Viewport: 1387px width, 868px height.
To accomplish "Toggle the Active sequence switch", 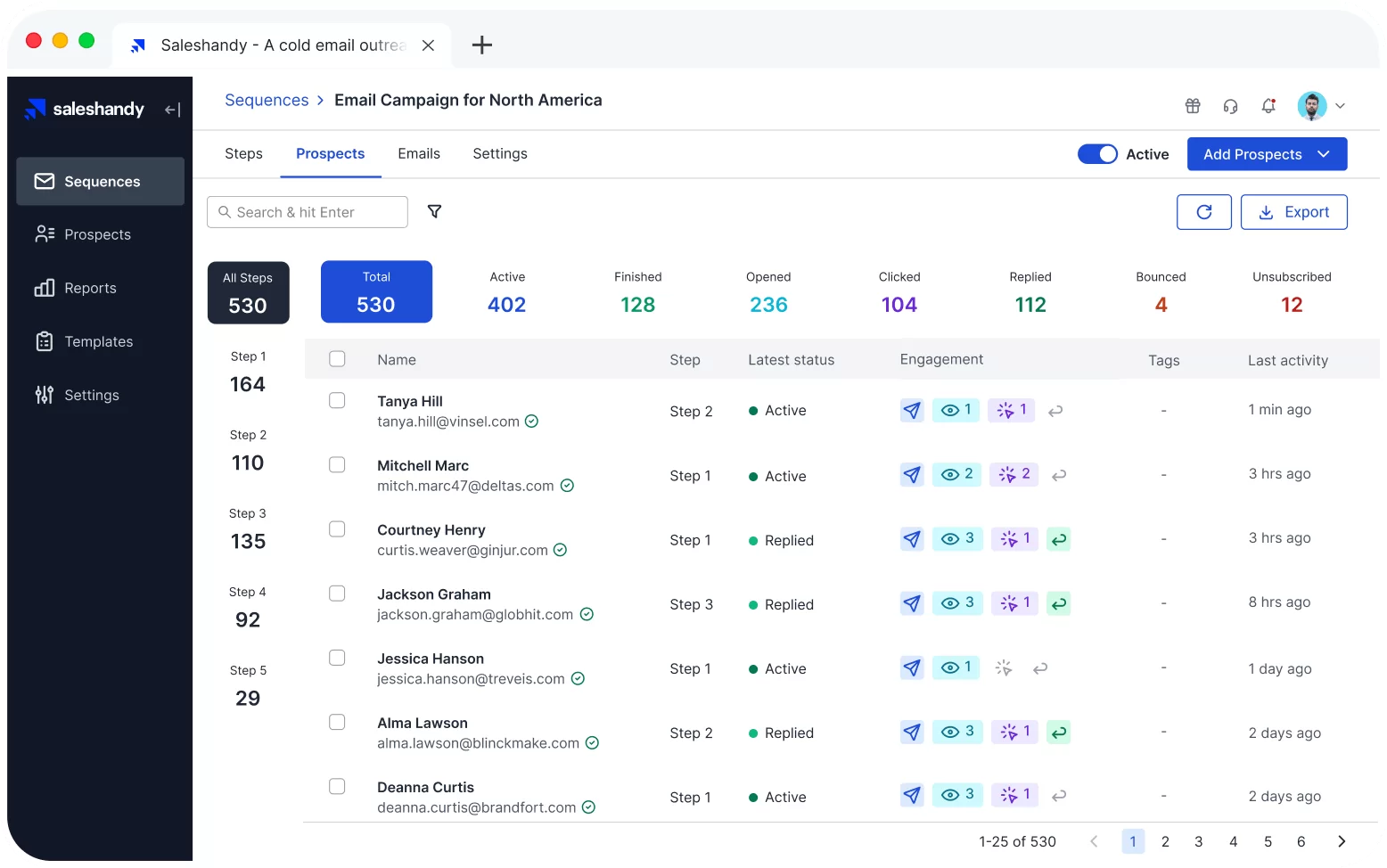I will coord(1097,154).
